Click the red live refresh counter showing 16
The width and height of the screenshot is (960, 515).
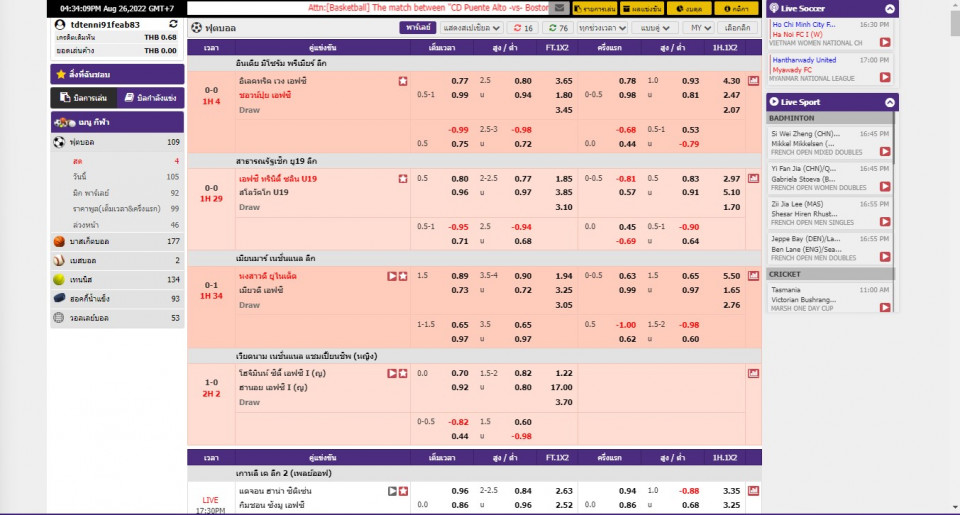point(523,28)
